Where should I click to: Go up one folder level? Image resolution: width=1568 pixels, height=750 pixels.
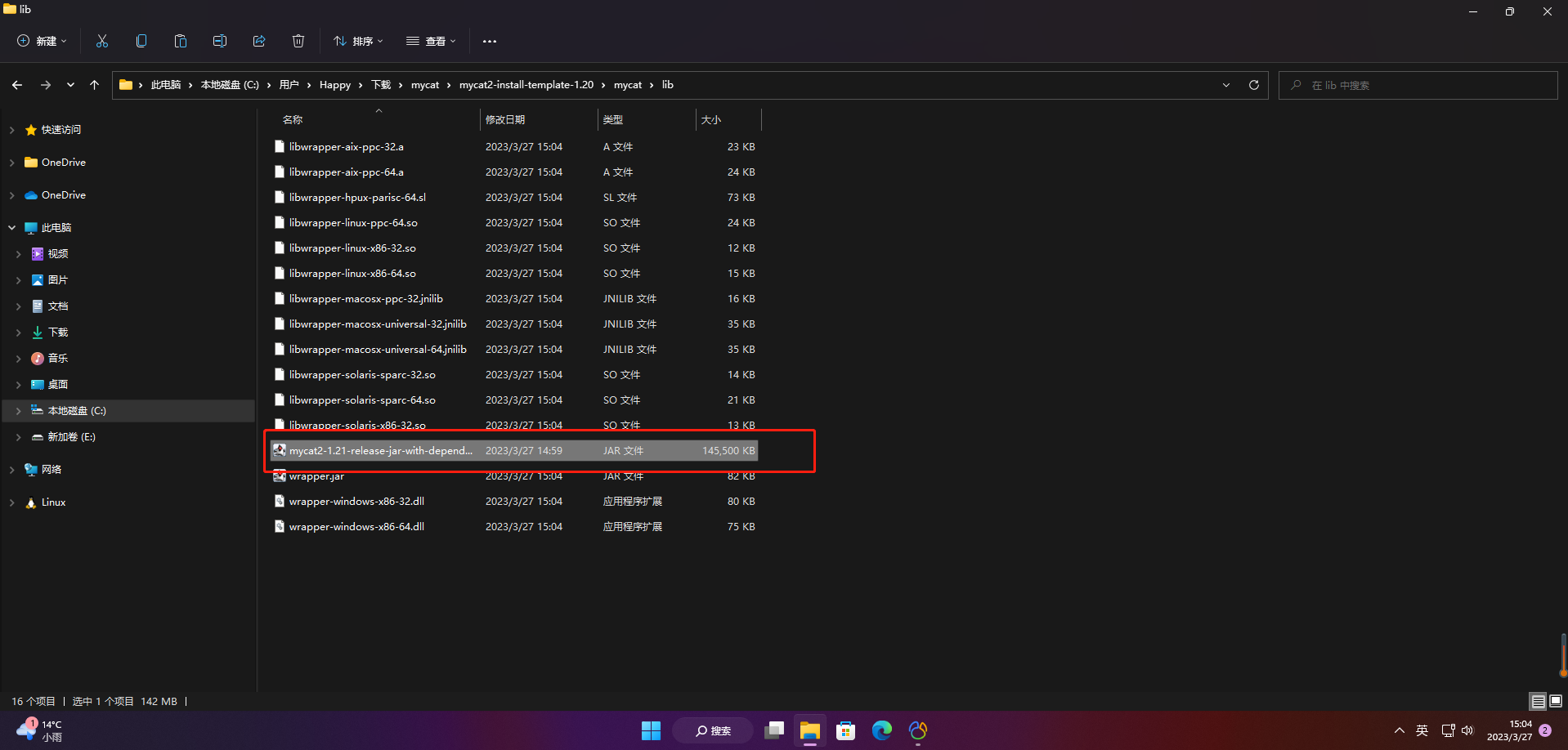point(95,85)
